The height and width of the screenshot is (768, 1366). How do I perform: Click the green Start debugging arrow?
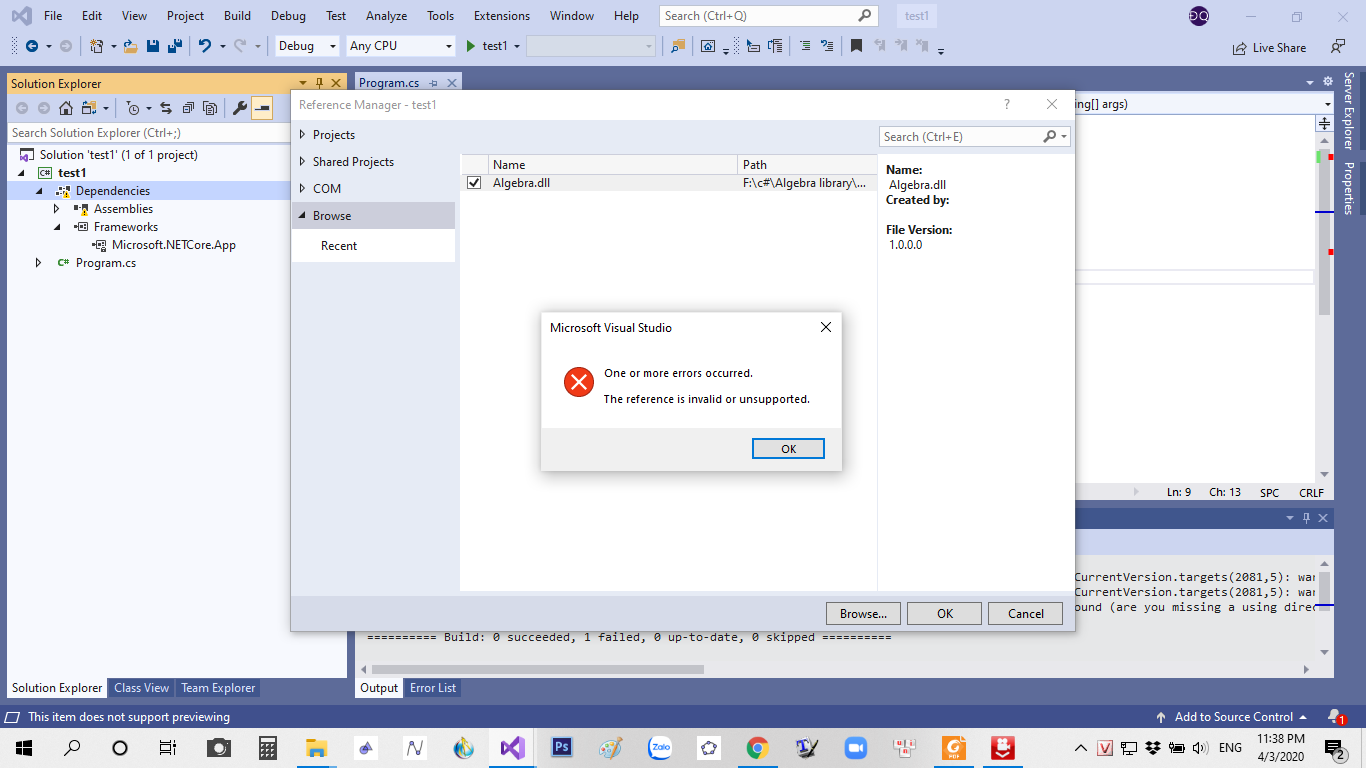pyautogui.click(x=471, y=46)
